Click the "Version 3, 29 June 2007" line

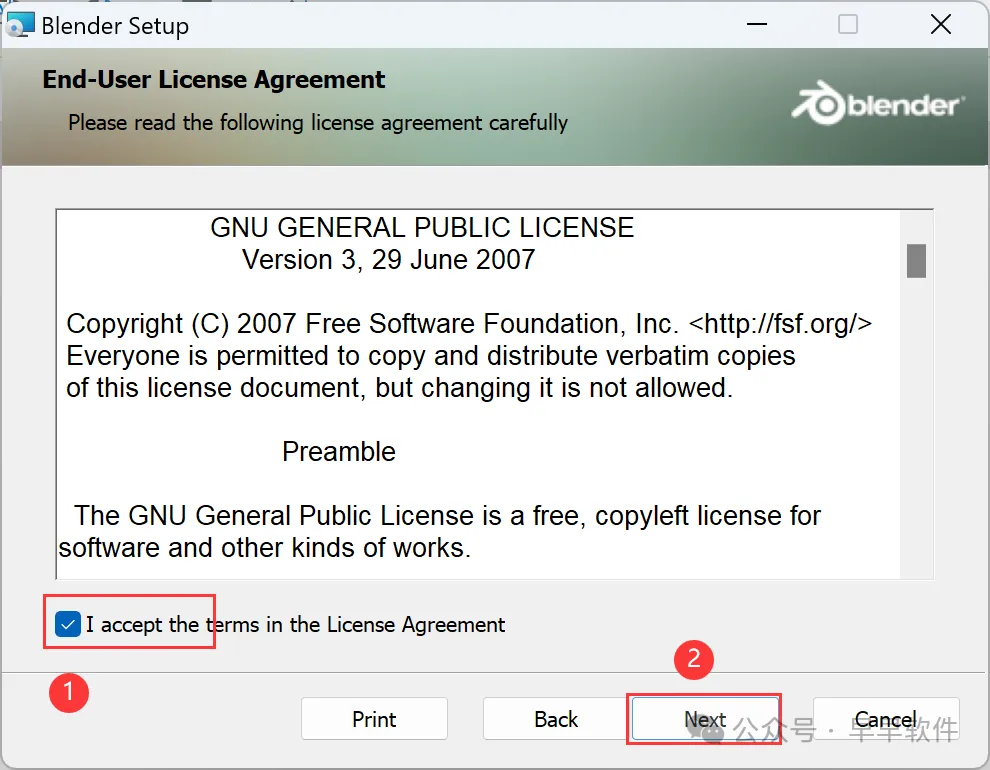(388, 260)
